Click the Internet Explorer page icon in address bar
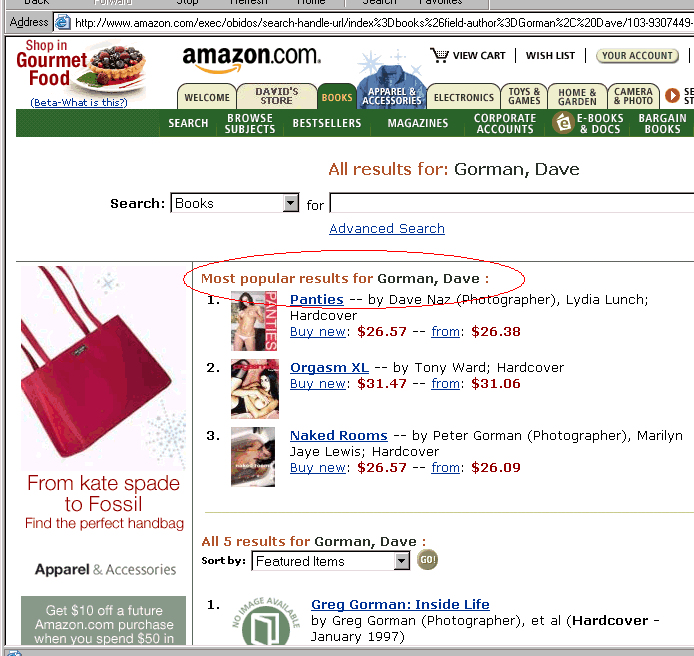Viewport: 694px width, 656px height. [63, 22]
